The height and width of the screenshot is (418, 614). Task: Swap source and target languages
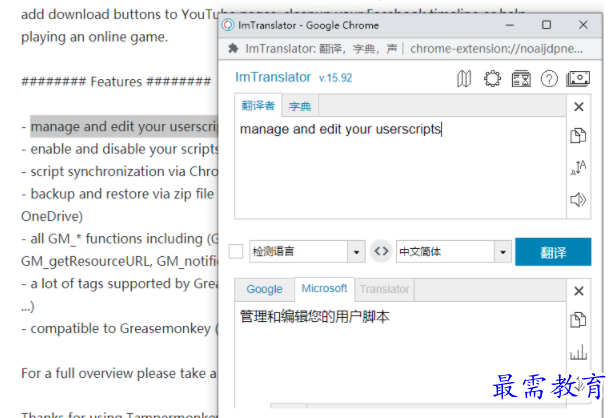(x=381, y=251)
